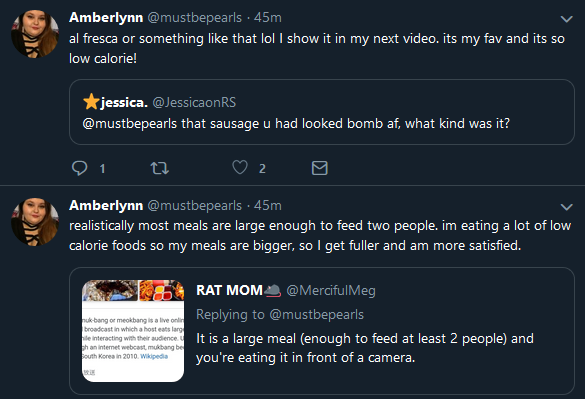Open Amberlynn's avatar on the first tweet
The width and height of the screenshot is (585, 399).
pyautogui.click(x=35, y=34)
